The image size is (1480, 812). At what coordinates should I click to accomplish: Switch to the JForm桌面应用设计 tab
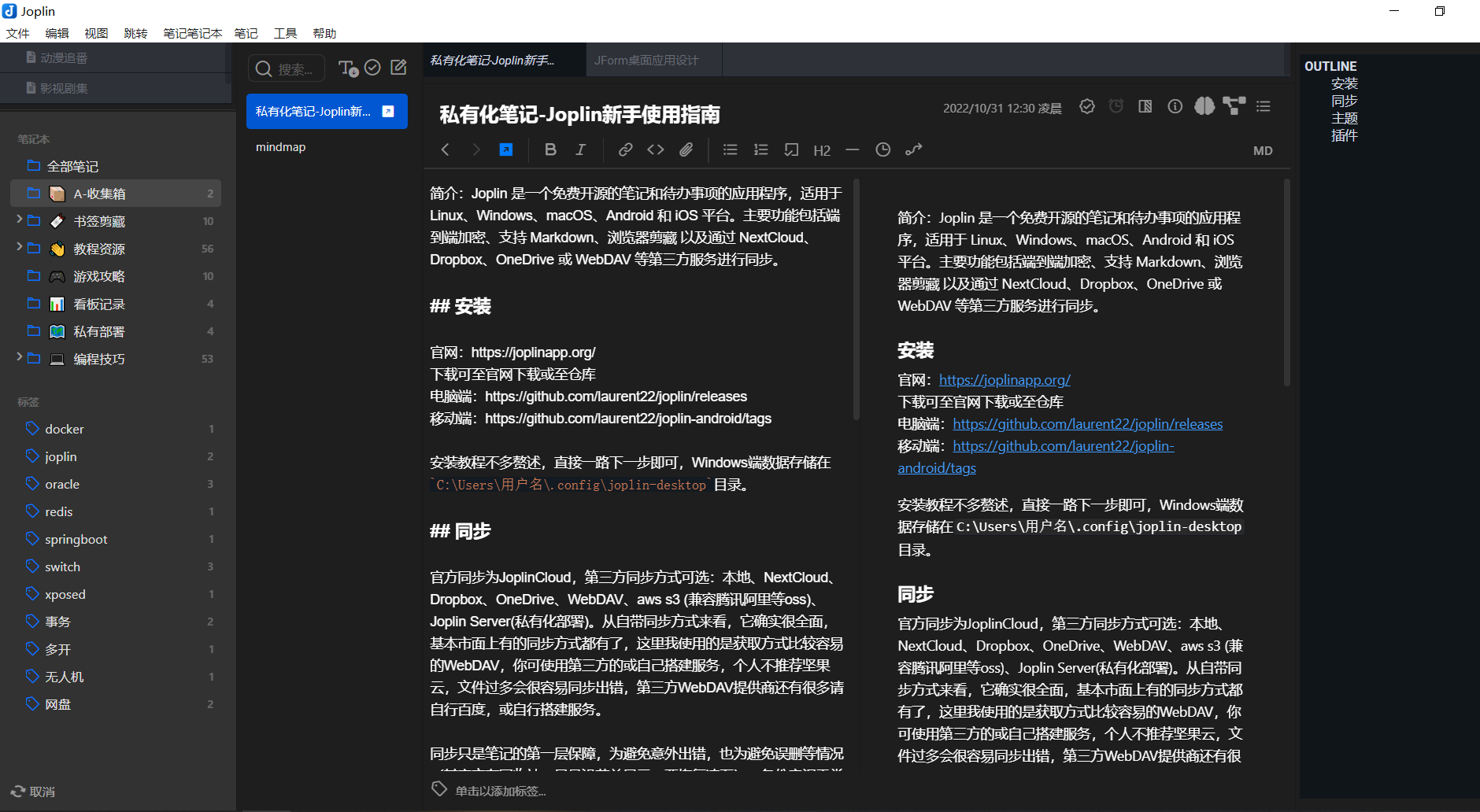click(x=653, y=60)
